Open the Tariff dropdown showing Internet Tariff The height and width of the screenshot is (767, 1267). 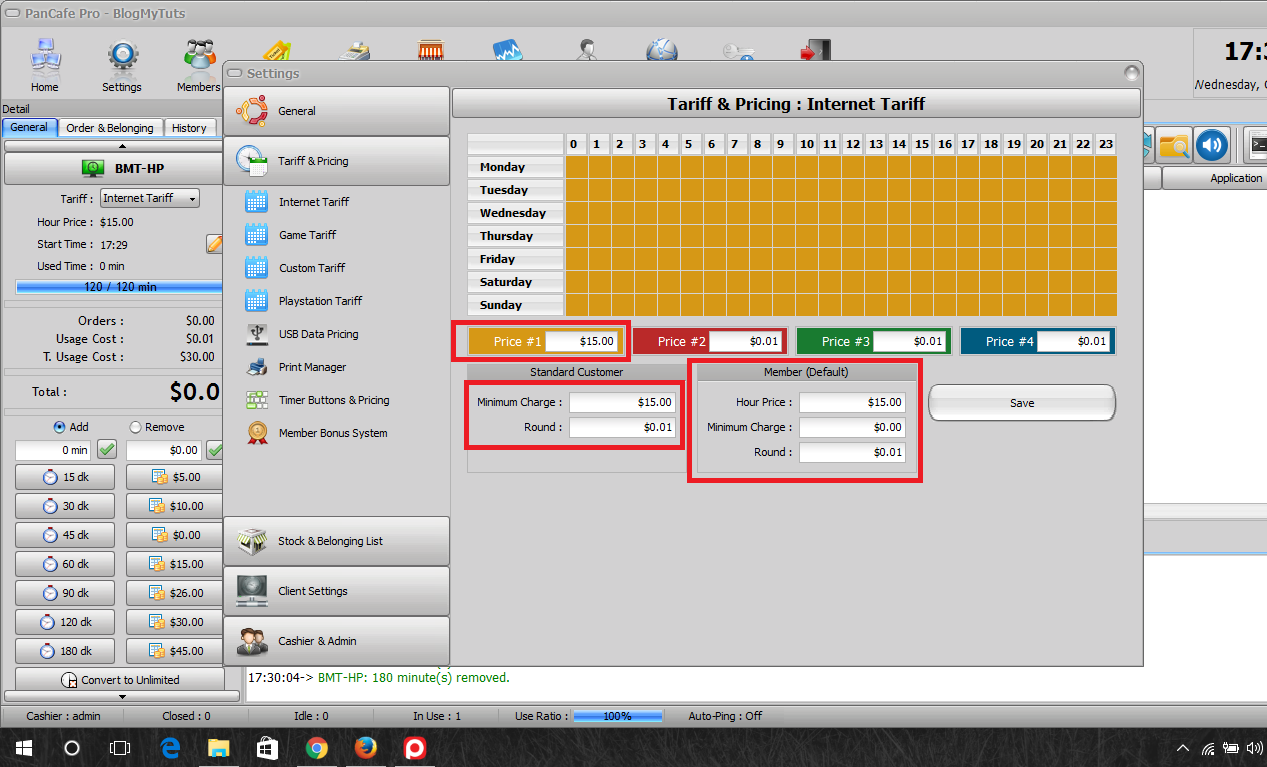tap(148, 198)
